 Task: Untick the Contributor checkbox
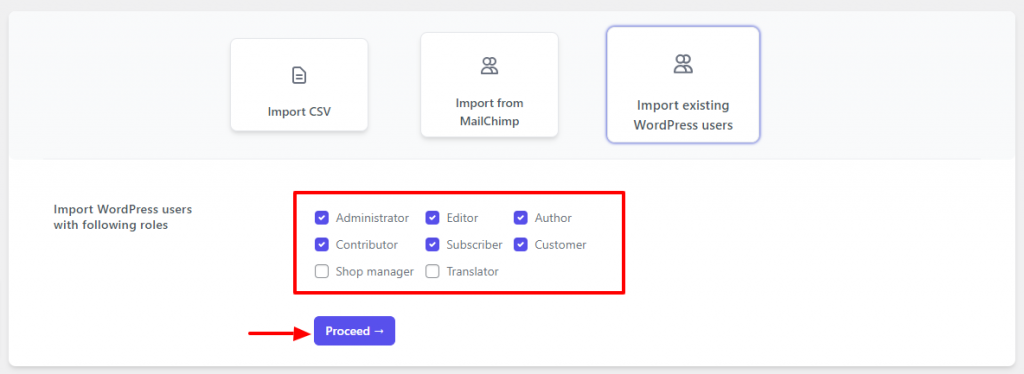(x=321, y=245)
